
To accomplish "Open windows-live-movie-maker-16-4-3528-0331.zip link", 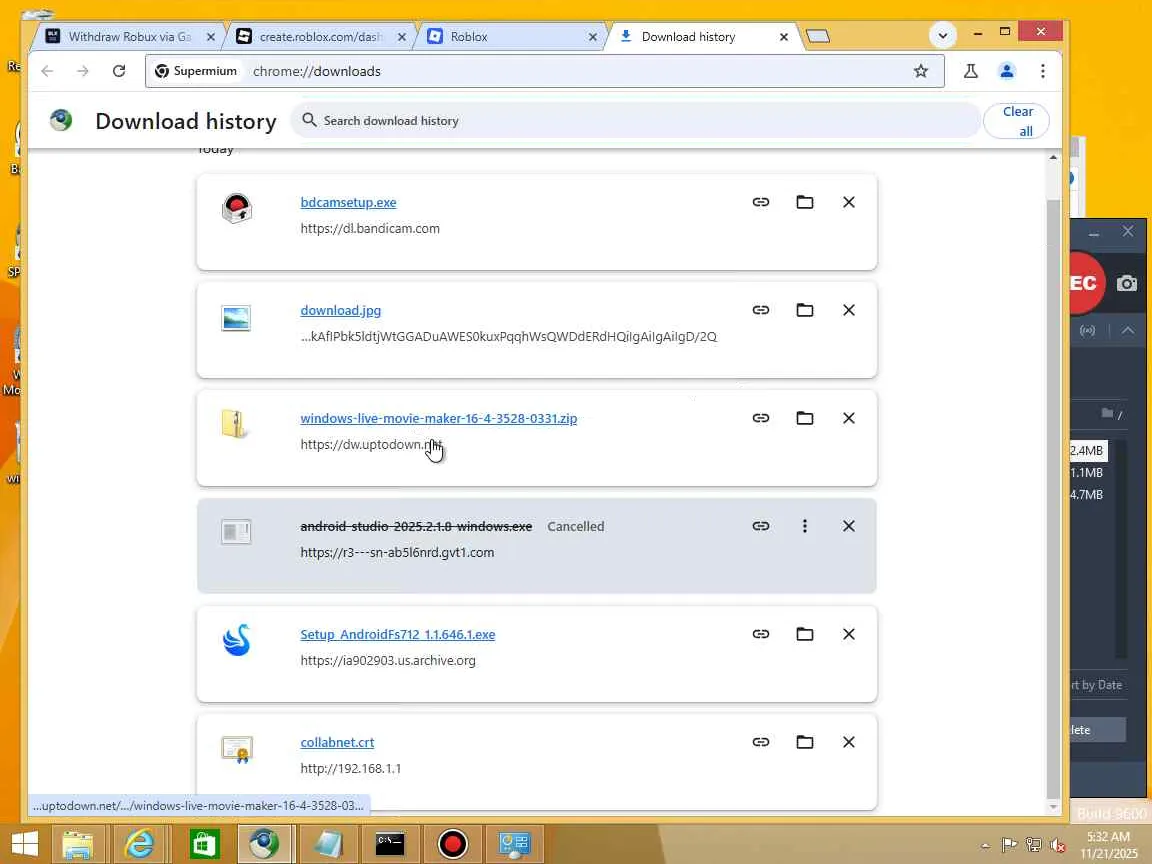I will pyautogui.click(x=439, y=418).
